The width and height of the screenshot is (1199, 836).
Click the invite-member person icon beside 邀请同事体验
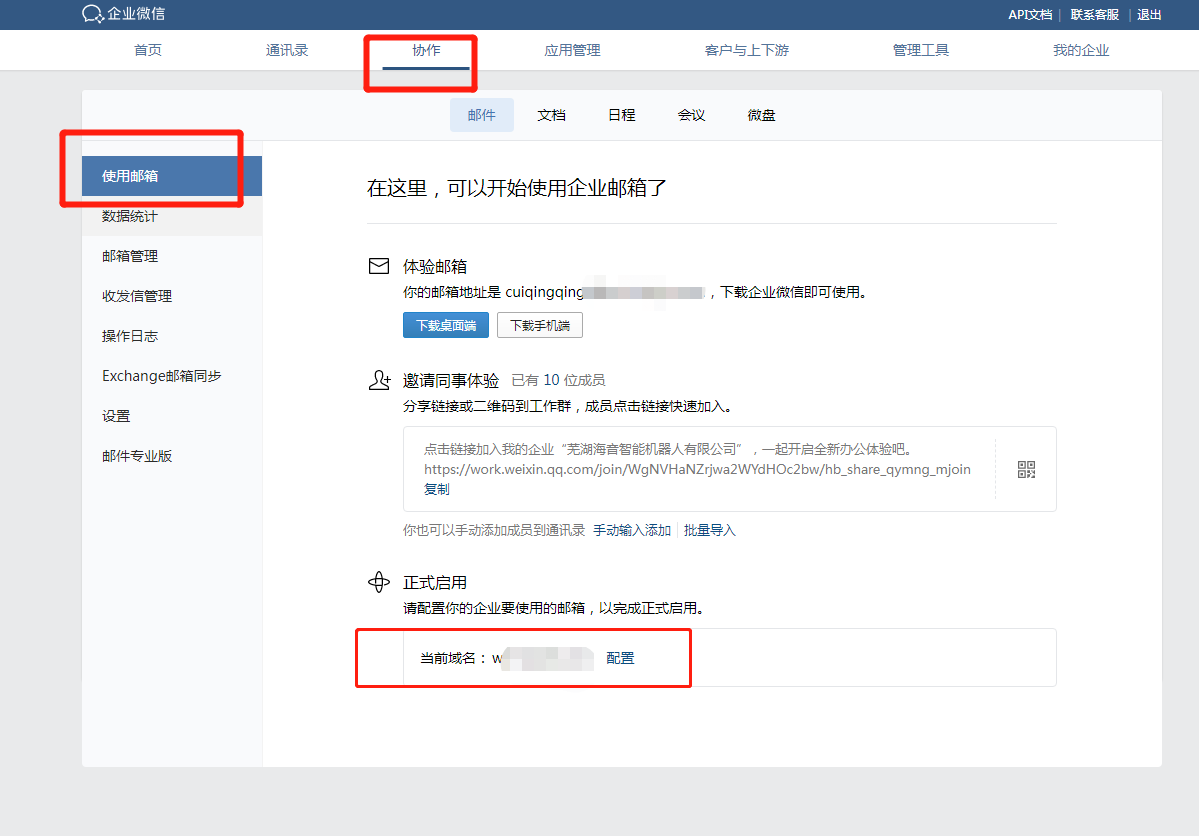[x=379, y=379]
